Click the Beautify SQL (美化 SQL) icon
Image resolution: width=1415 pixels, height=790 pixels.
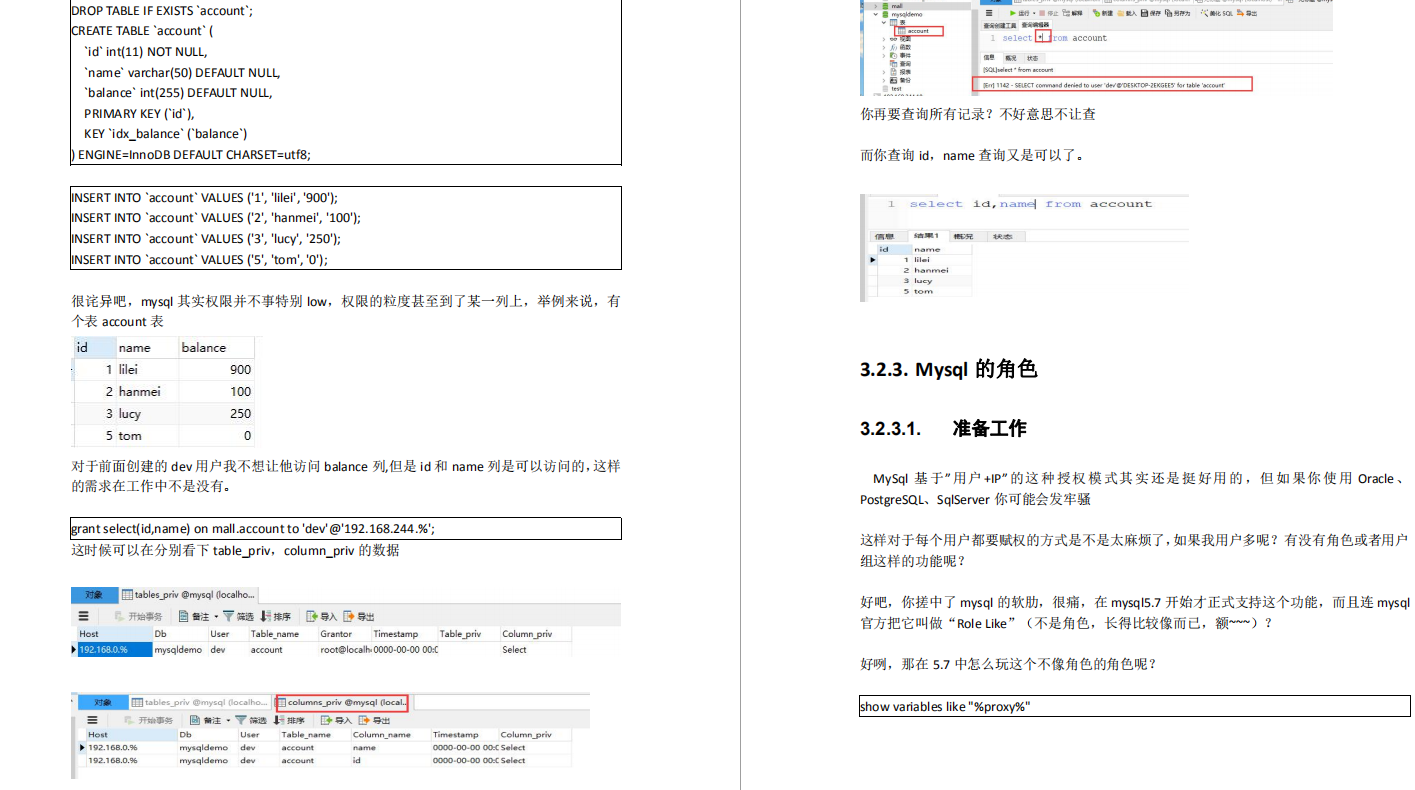pyautogui.click(x=1206, y=13)
